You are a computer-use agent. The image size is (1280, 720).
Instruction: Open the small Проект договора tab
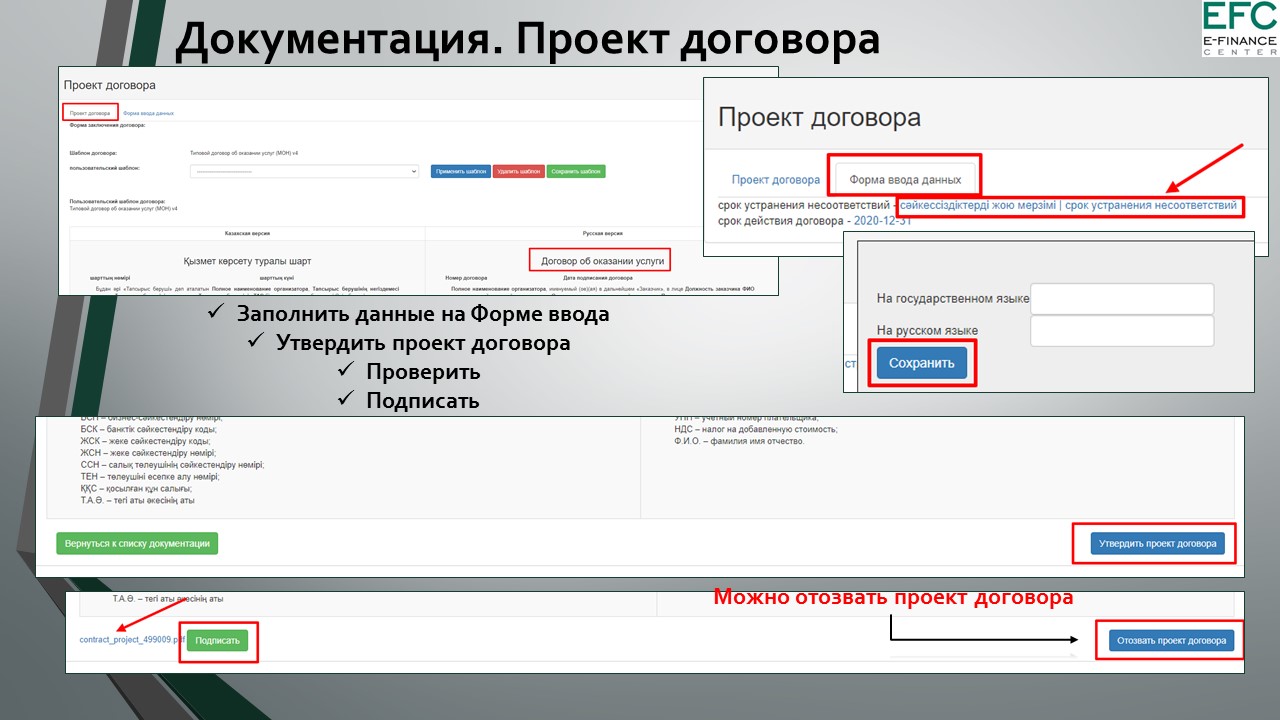[x=90, y=113]
